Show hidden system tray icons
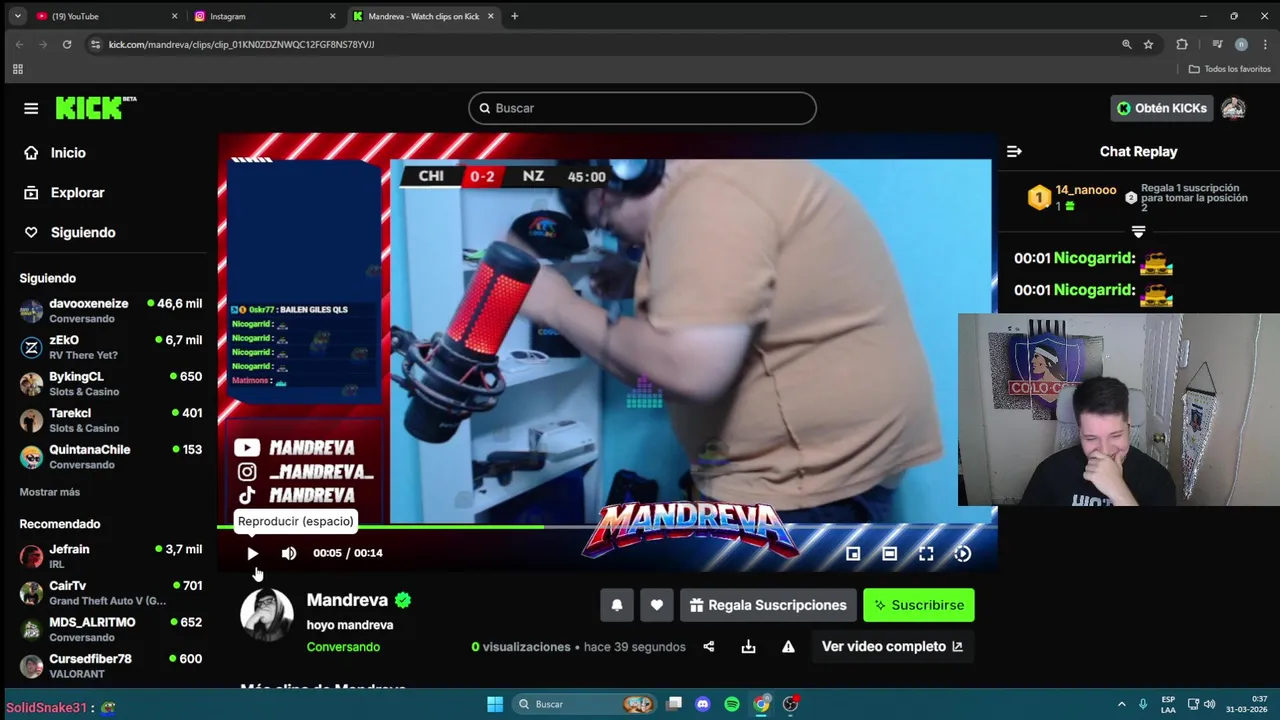 [x=1121, y=704]
